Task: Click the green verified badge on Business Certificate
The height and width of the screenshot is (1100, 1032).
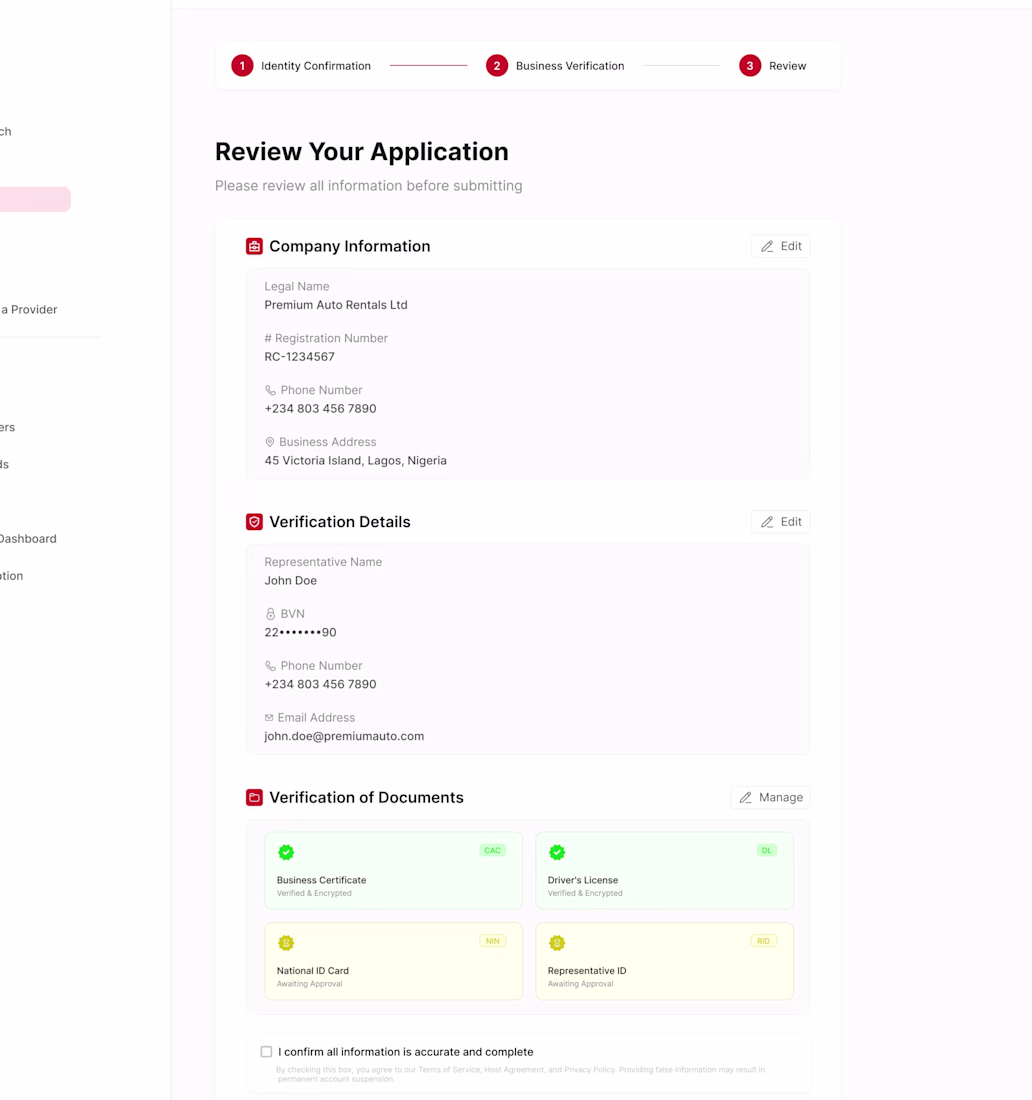Action: [286, 852]
